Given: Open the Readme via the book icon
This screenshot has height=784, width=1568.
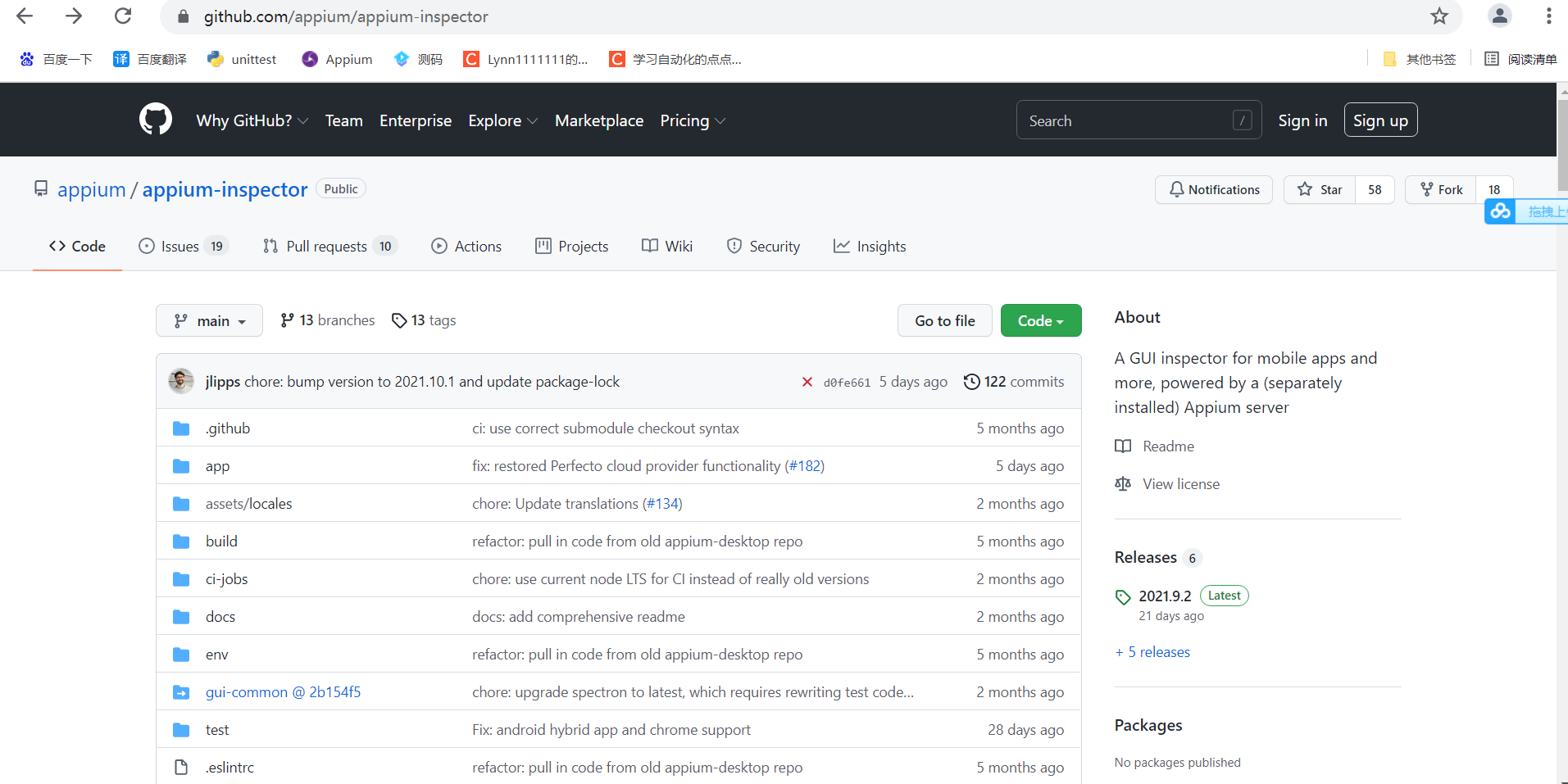Looking at the screenshot, I should [x=1123, y=446].
